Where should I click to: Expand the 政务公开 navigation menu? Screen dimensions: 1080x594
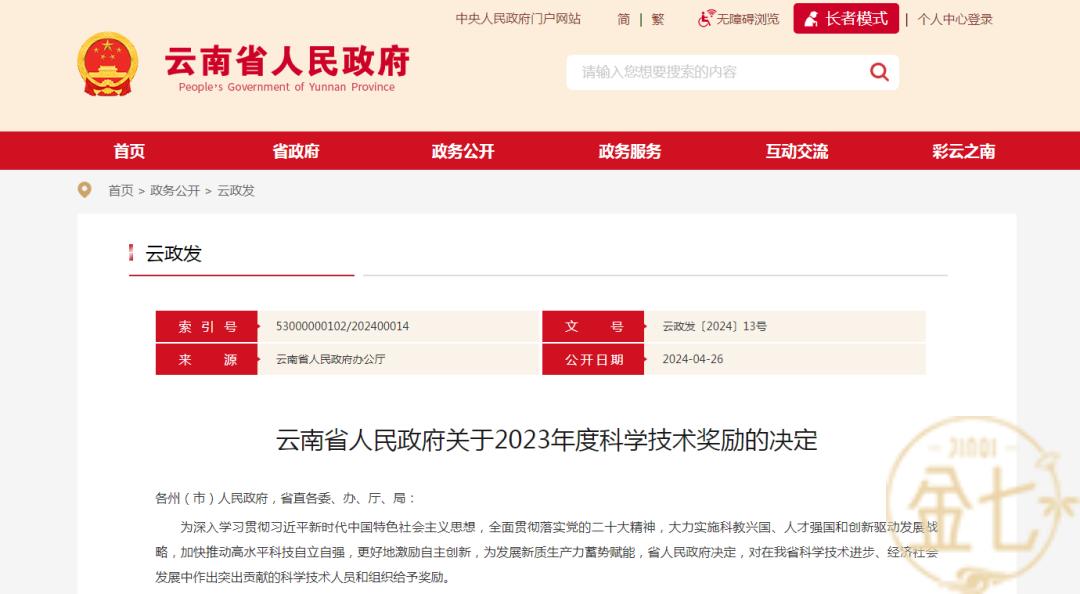(463, 151)
